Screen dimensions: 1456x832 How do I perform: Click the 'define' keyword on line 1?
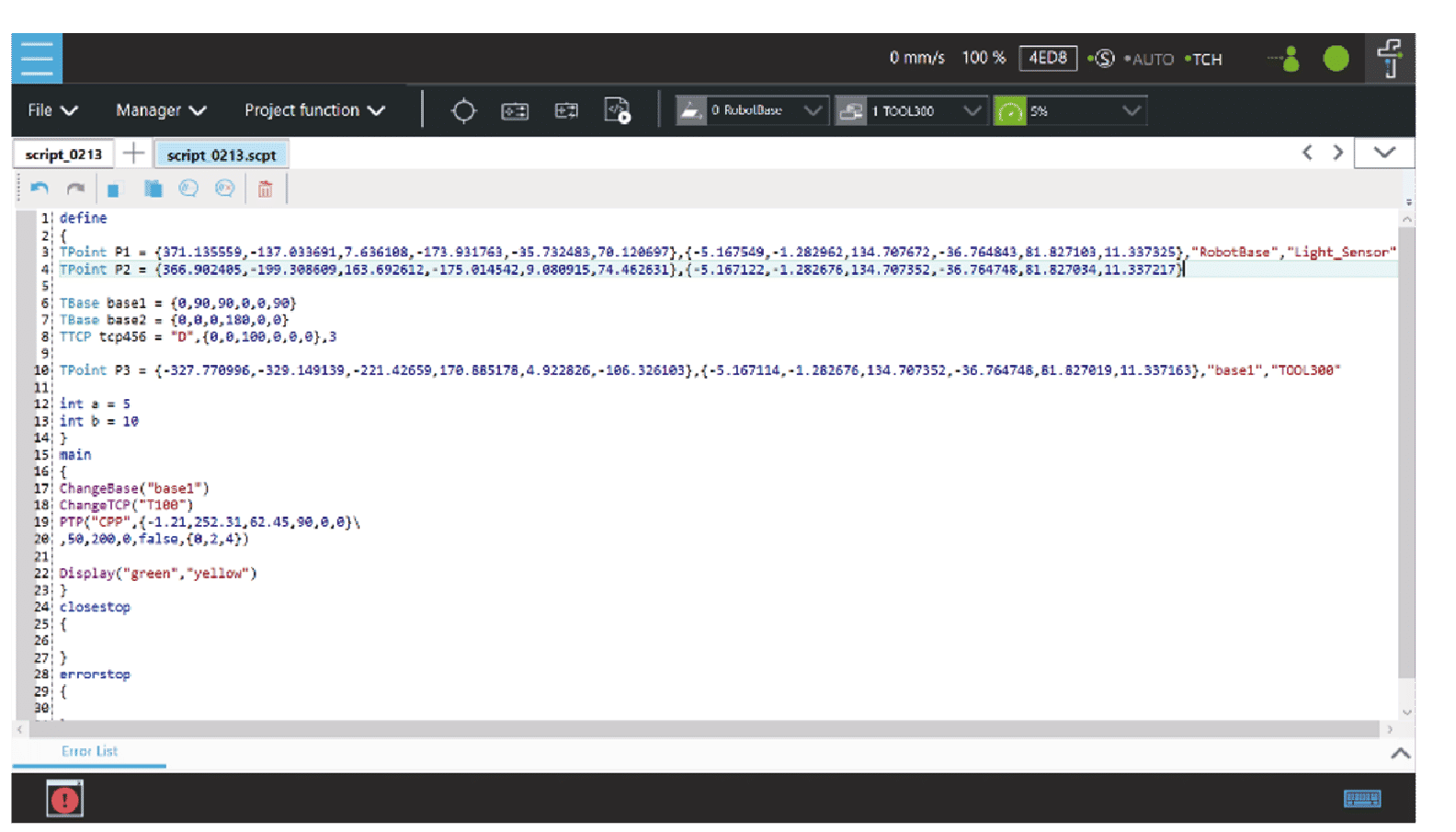coord(83,218)
